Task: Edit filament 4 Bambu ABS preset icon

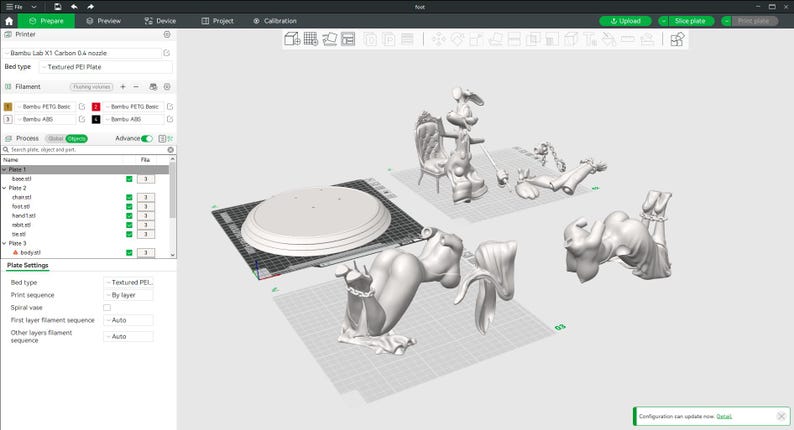Action: click(x=170, y=119)
